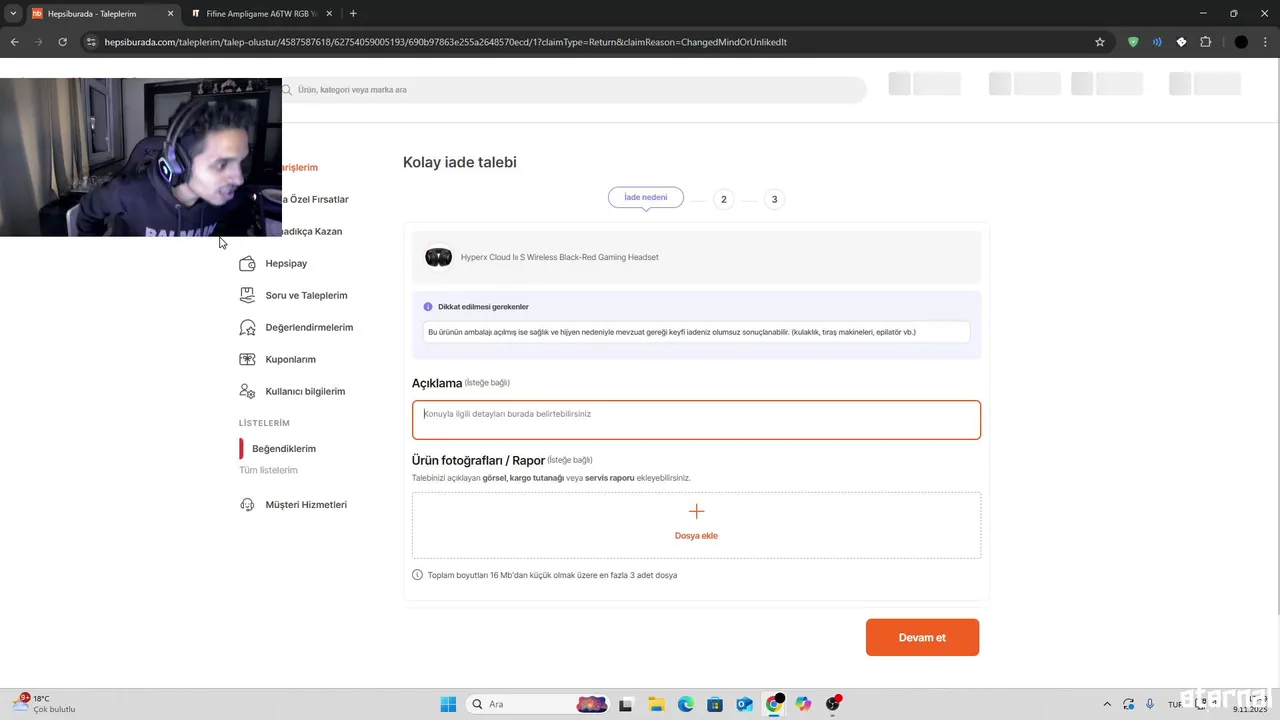Open the Chrome profile avatar

click(x=1241, y=42)
